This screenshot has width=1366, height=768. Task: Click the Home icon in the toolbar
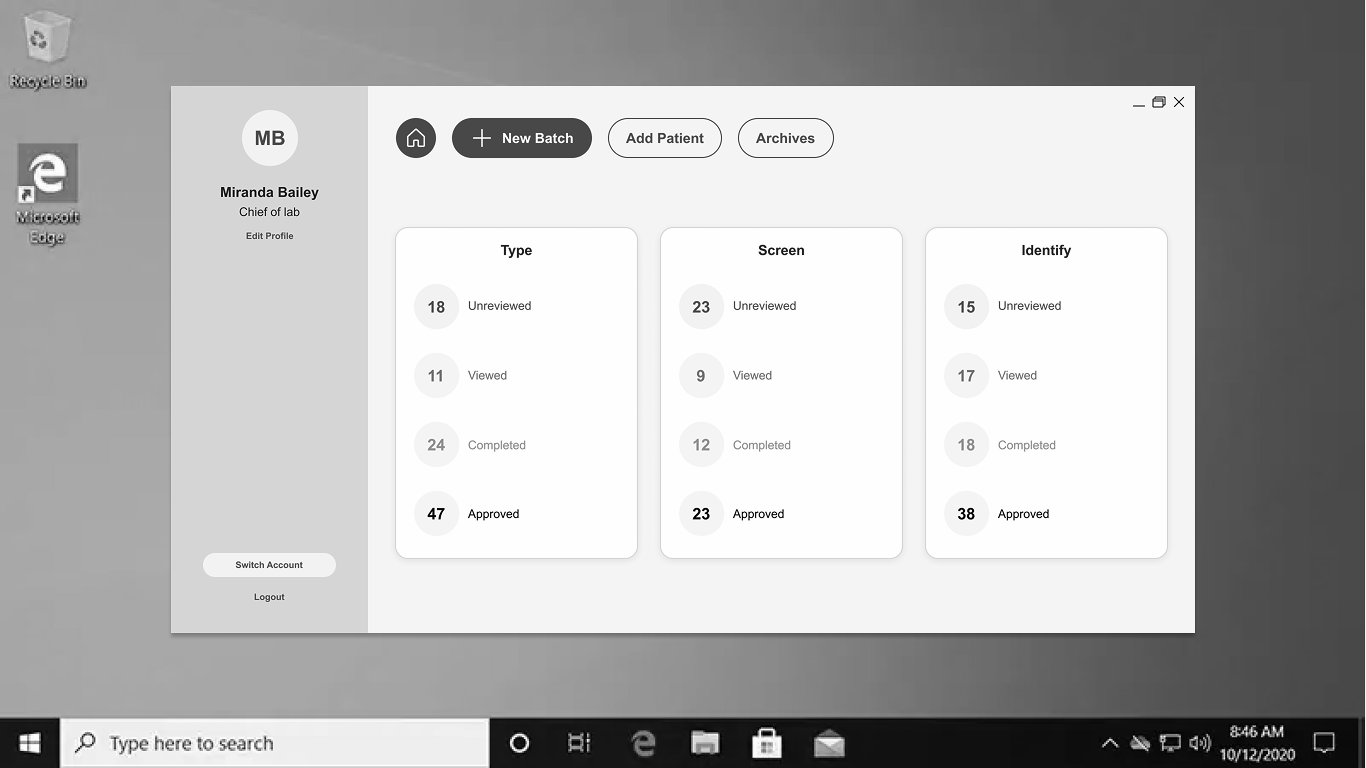[x=416, y=138]
